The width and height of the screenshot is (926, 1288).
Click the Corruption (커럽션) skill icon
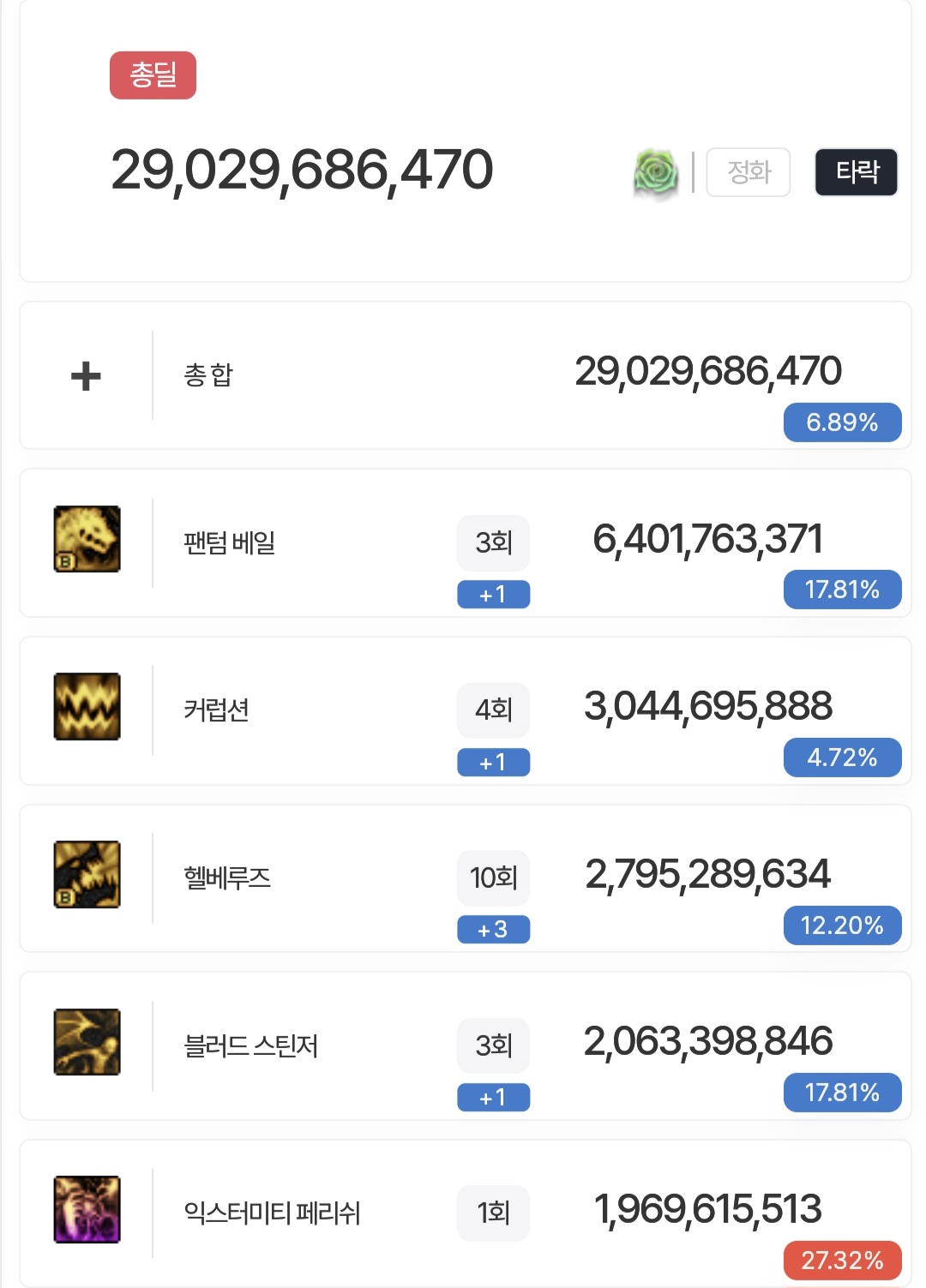pos(87,707)
